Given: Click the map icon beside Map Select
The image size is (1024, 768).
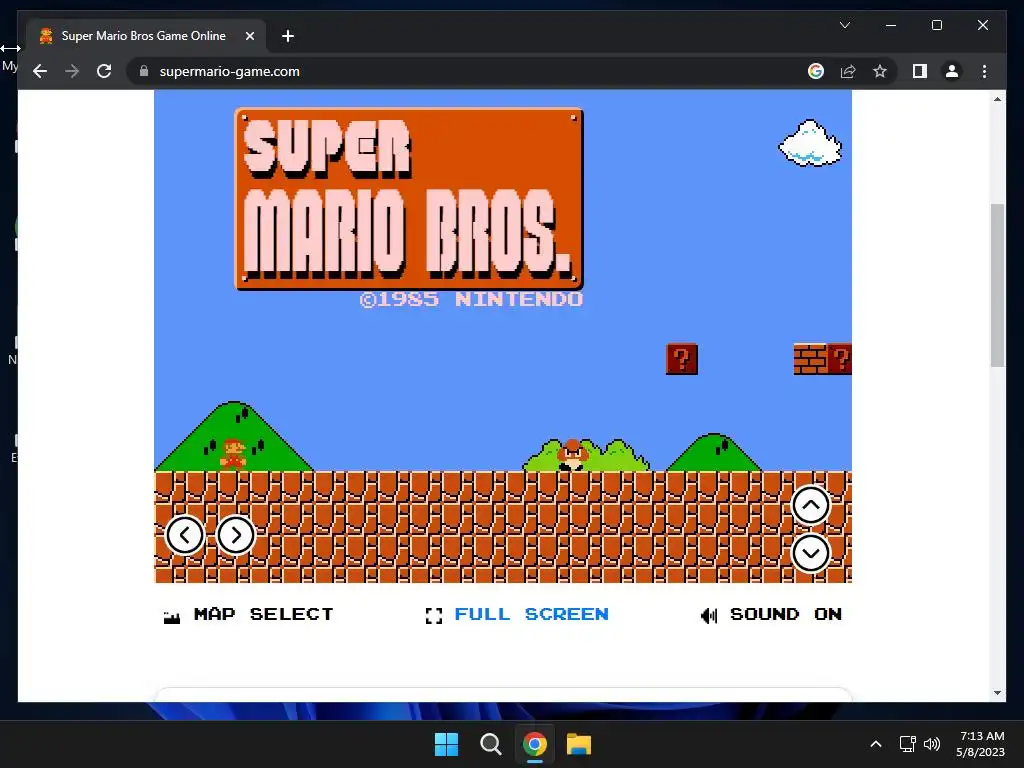Looking at the screenshot, I should click(x=172, y=617).
